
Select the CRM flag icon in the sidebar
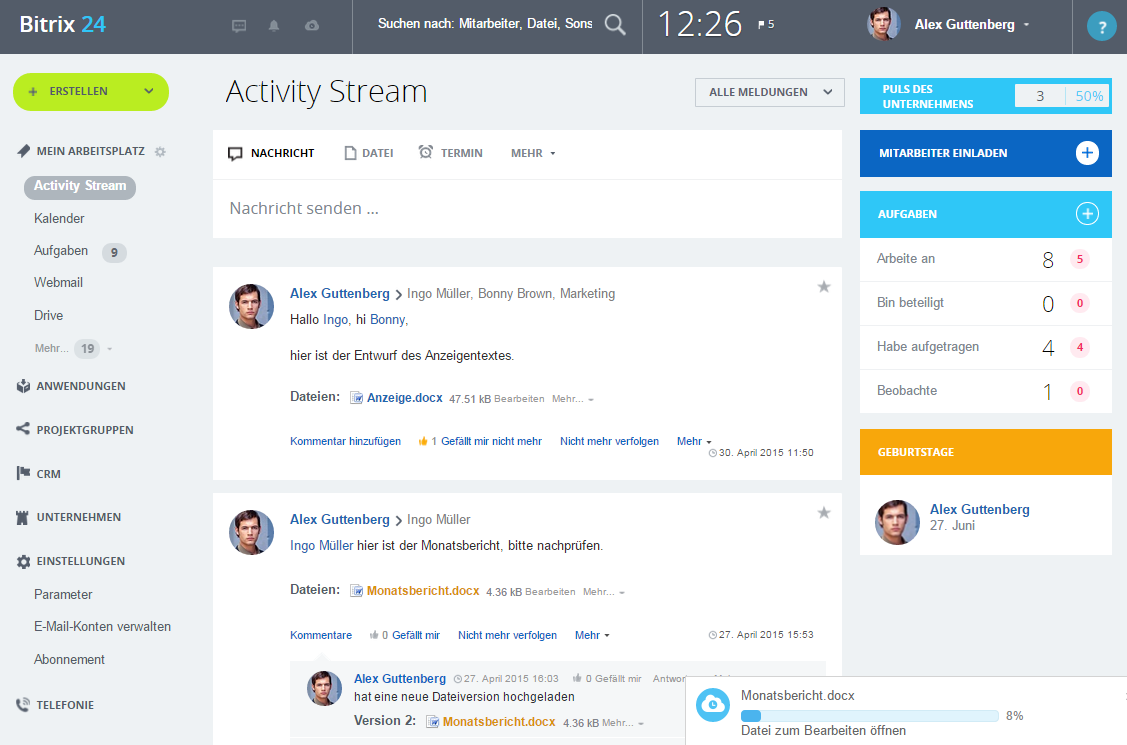tap(22, 473)
